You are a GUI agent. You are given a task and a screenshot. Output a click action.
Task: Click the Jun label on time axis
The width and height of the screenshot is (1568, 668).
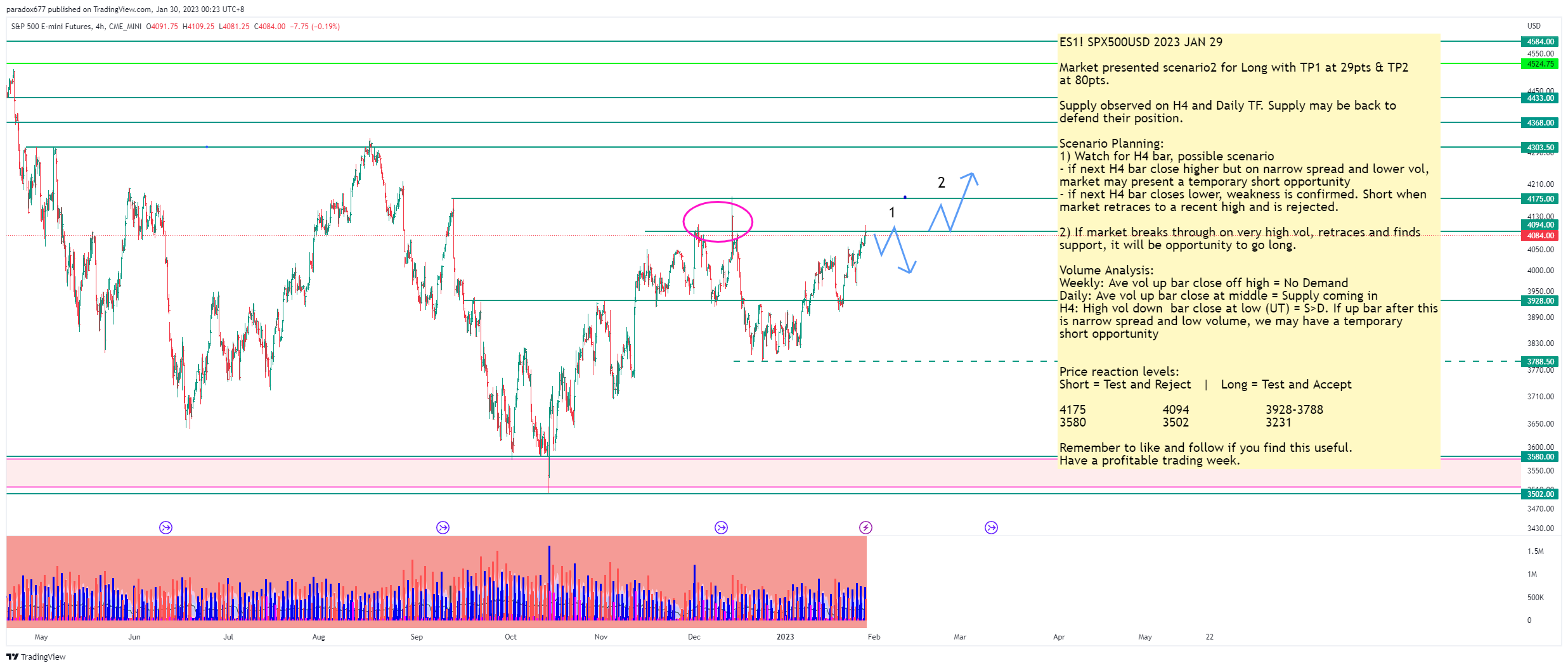(x=134, y=637)
